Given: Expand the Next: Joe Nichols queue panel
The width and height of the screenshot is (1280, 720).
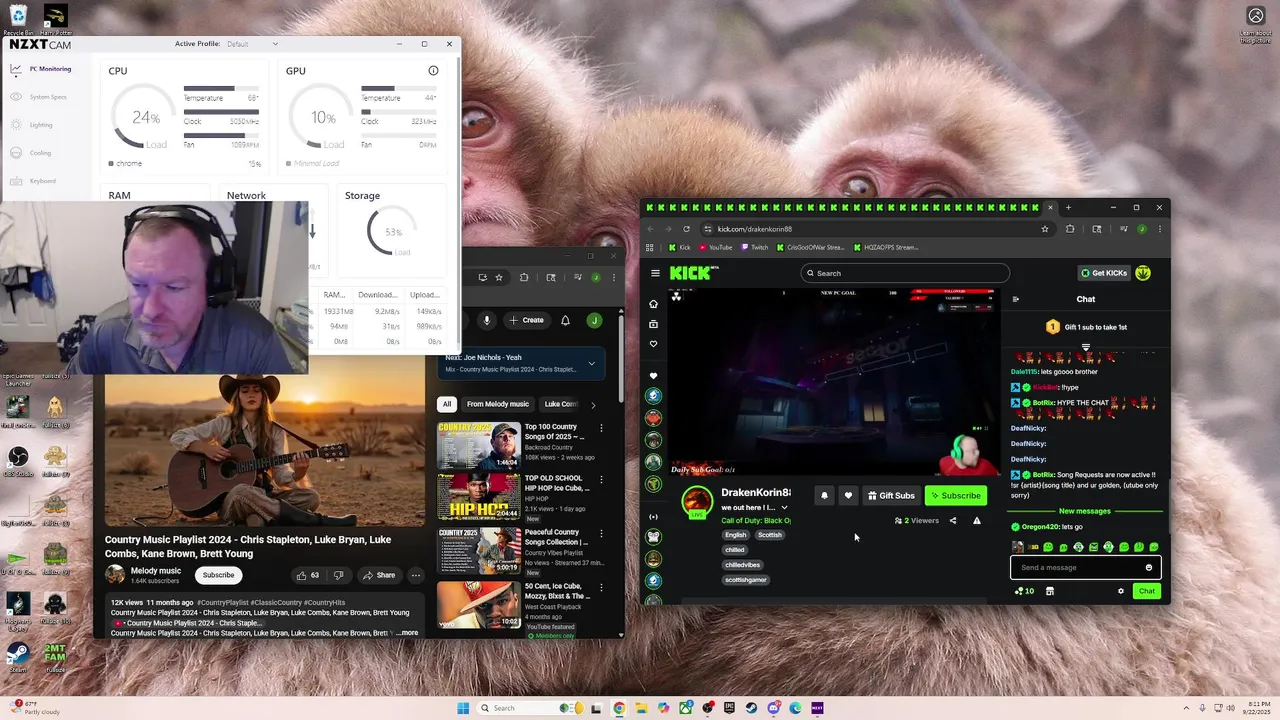Looking at the screenshot, I should point(591,363).
